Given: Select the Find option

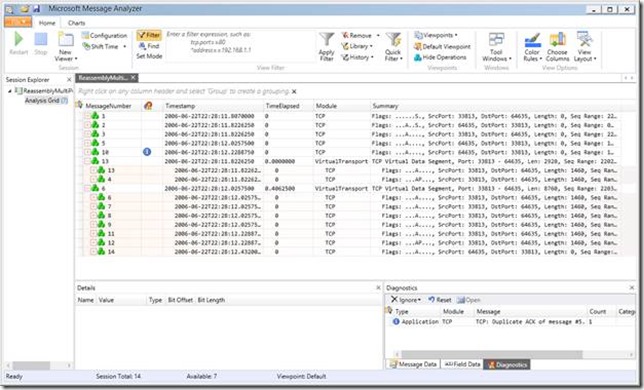Looking at the screenshot, I should [149, 46].
